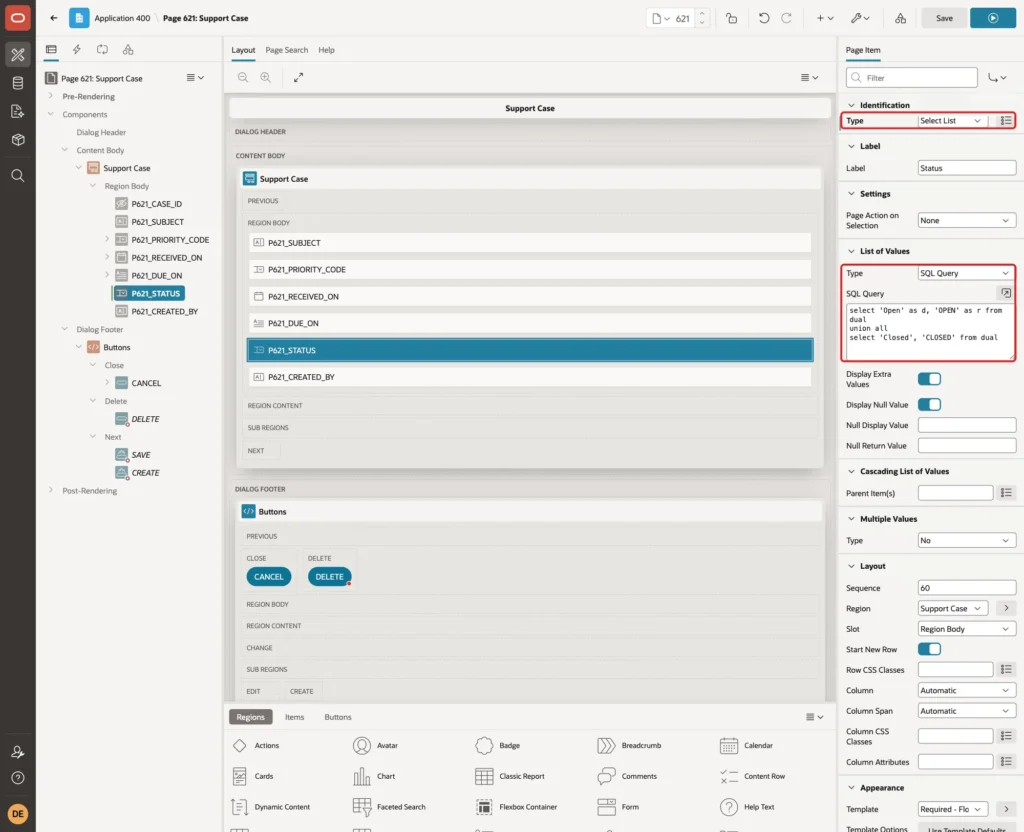Run the page with play button
This screenshot has width=1024, height=832.
(993, 18)
